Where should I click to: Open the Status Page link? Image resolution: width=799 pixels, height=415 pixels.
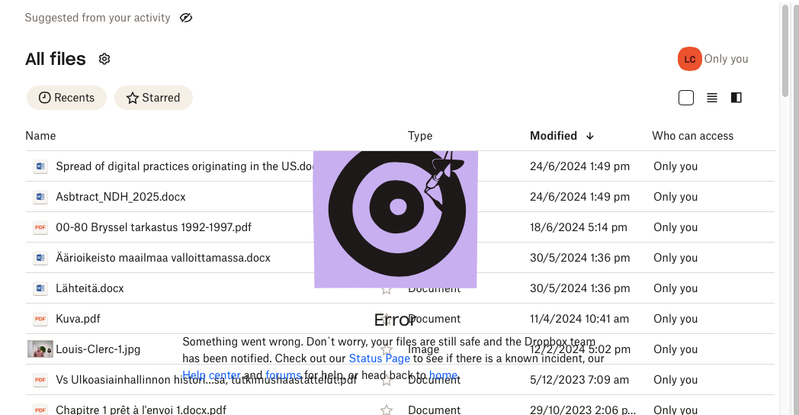click(x=379, y=358)
